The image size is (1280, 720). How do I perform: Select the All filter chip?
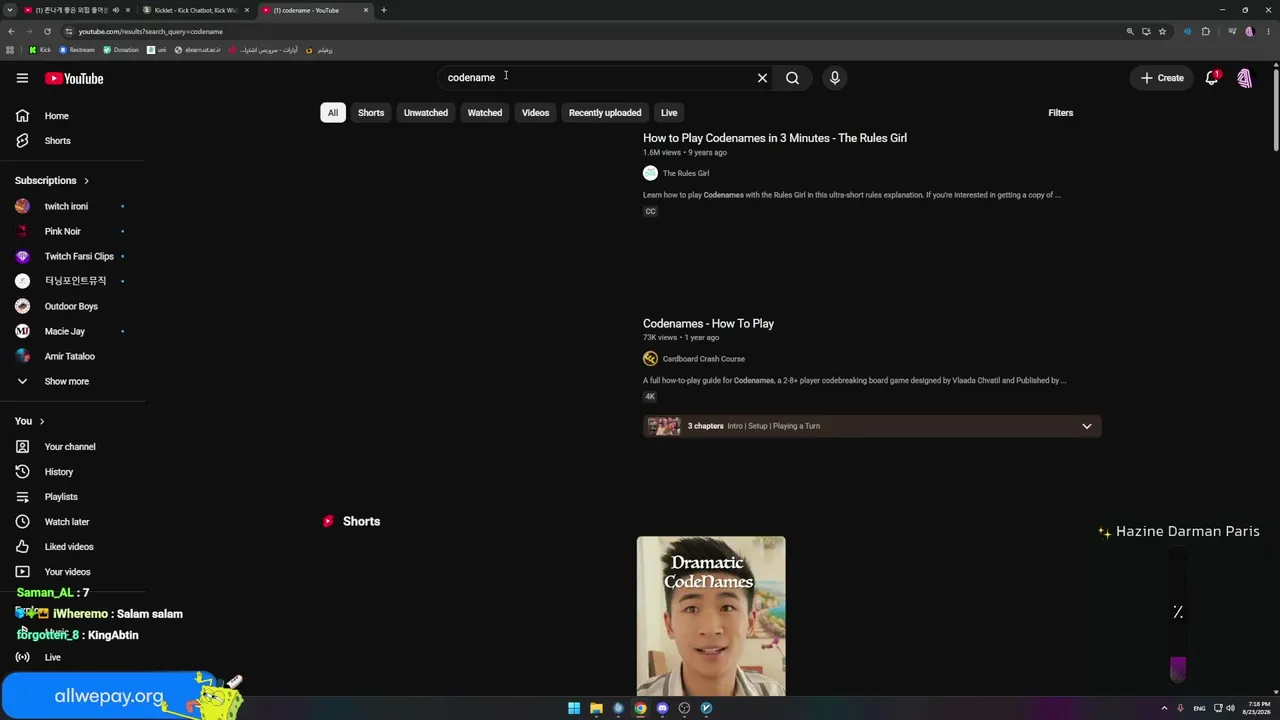click(x=333, y=113)
